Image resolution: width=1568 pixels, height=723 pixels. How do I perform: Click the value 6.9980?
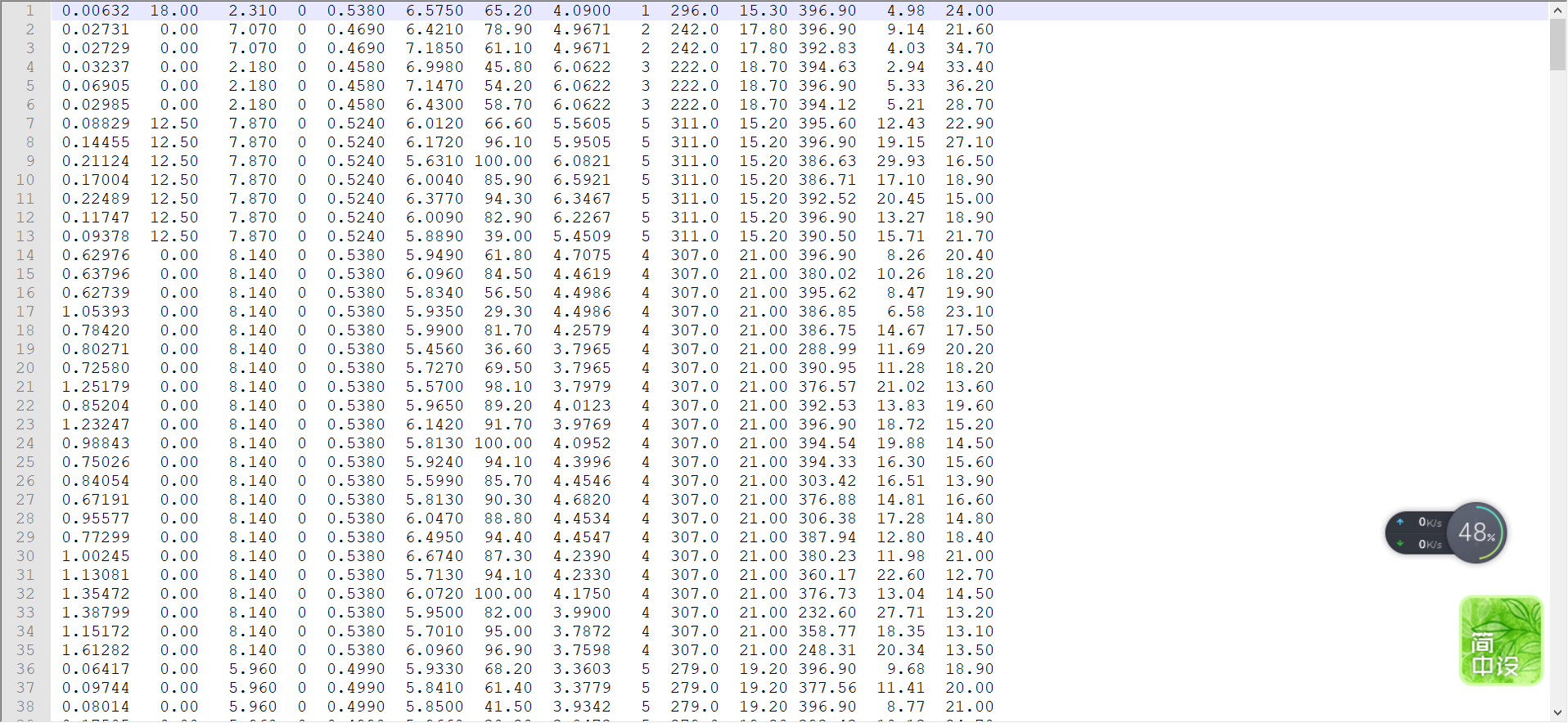click(x=435, y=67)
